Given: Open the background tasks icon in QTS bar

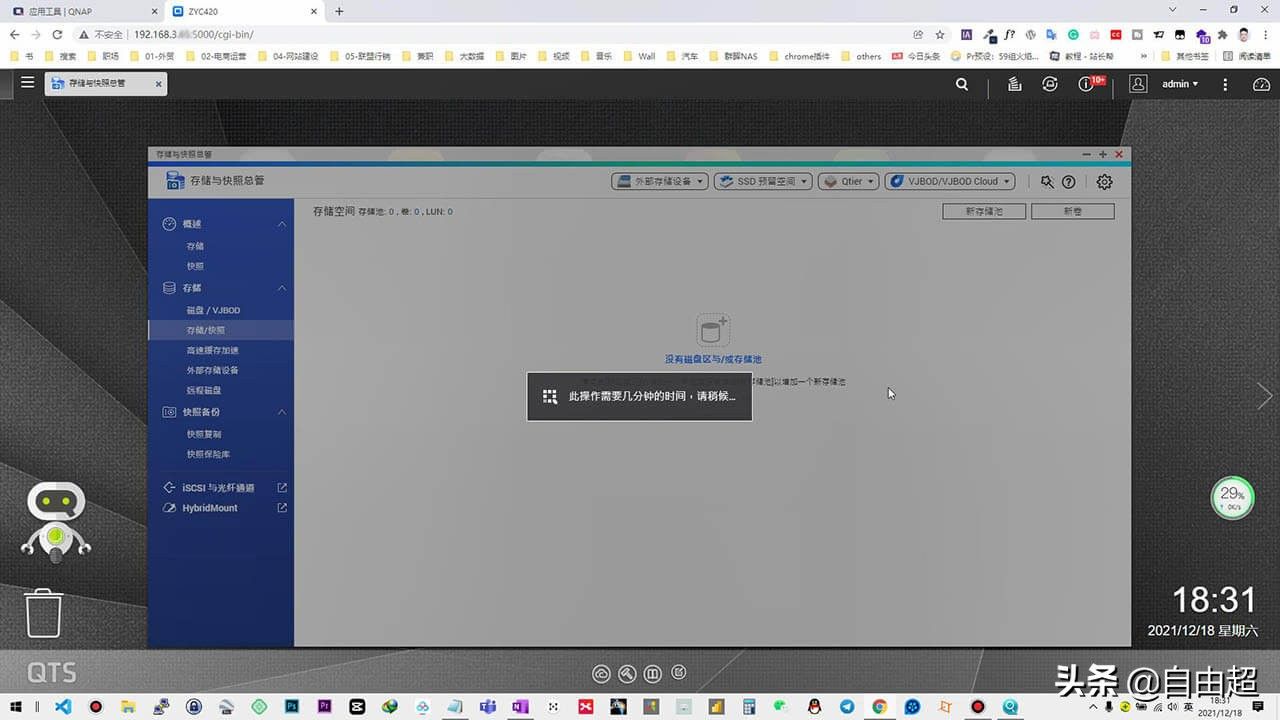Looking at the screenshot, I should point(1014,84).
